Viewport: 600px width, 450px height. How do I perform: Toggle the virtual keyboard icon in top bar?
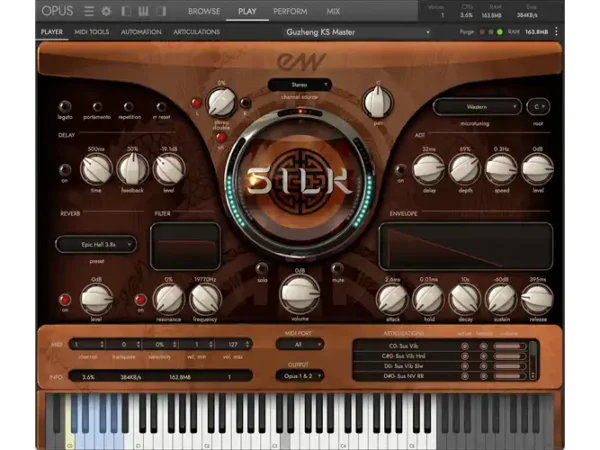pos(143,11)
